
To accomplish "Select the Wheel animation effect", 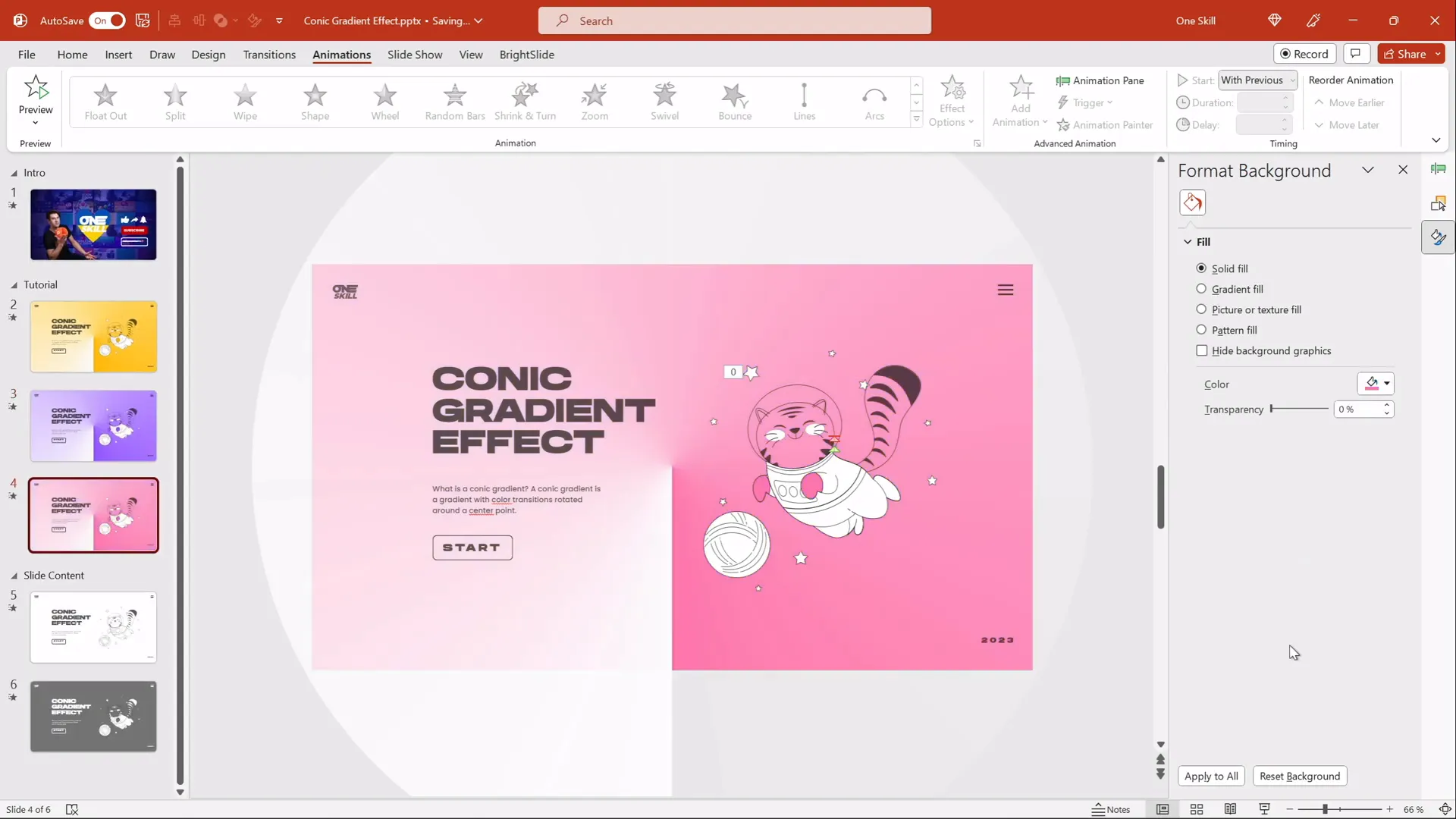I will 384,101.
